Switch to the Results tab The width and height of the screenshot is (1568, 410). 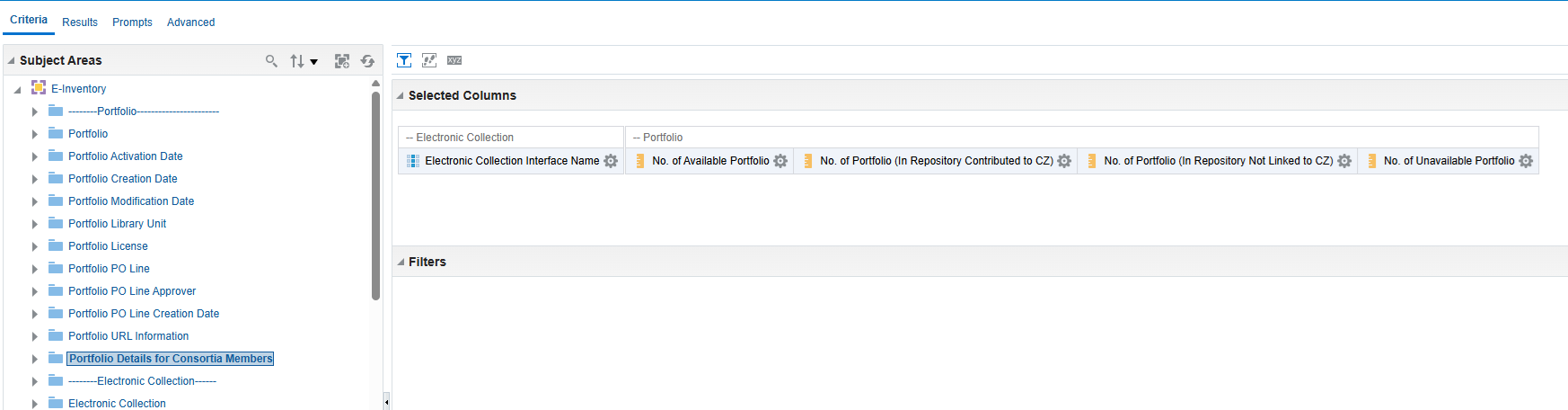pos(80,22)
